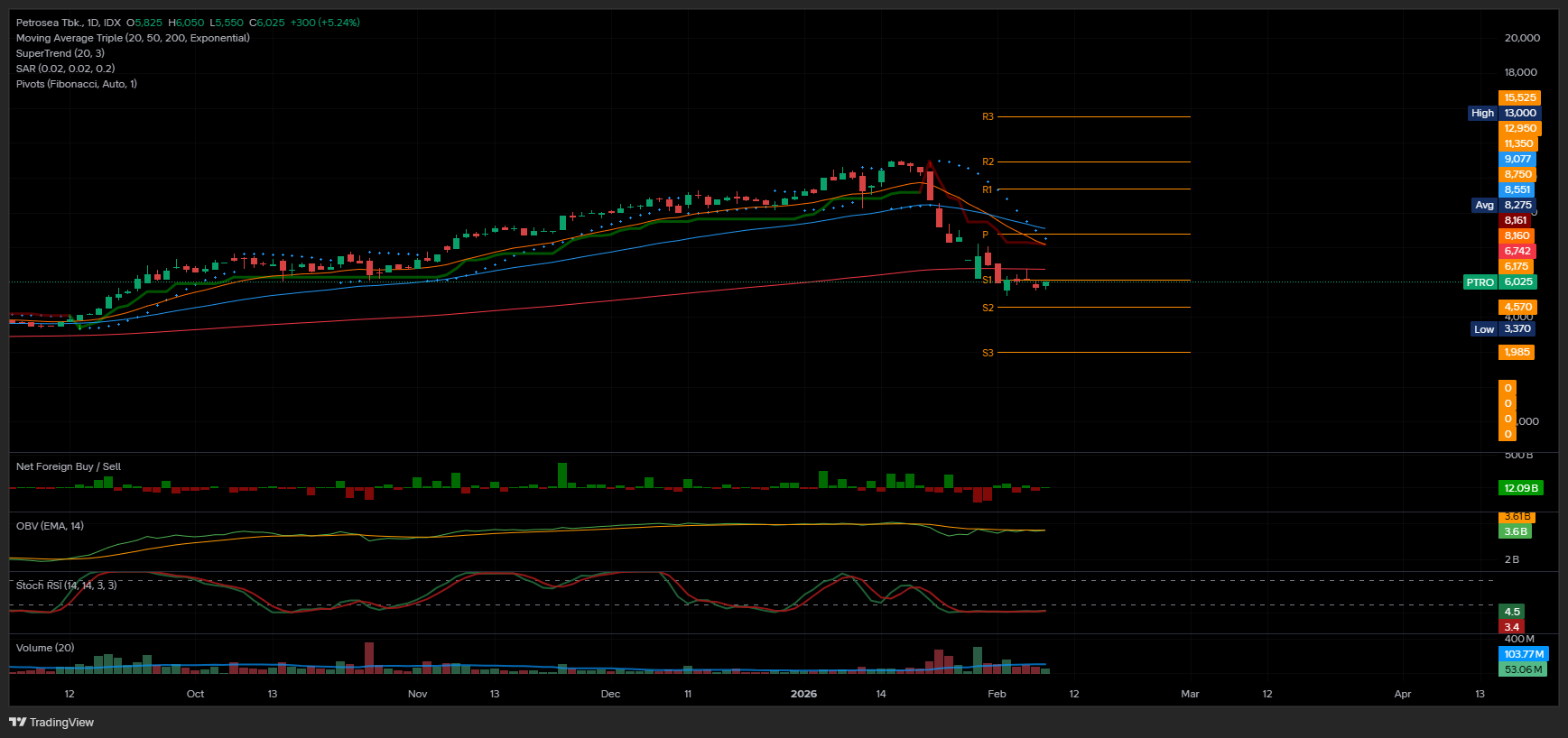Open the Moving Average Triple indicator legend
The width and height of the screenshot is (1568, 738).
[x=133, y=38]
